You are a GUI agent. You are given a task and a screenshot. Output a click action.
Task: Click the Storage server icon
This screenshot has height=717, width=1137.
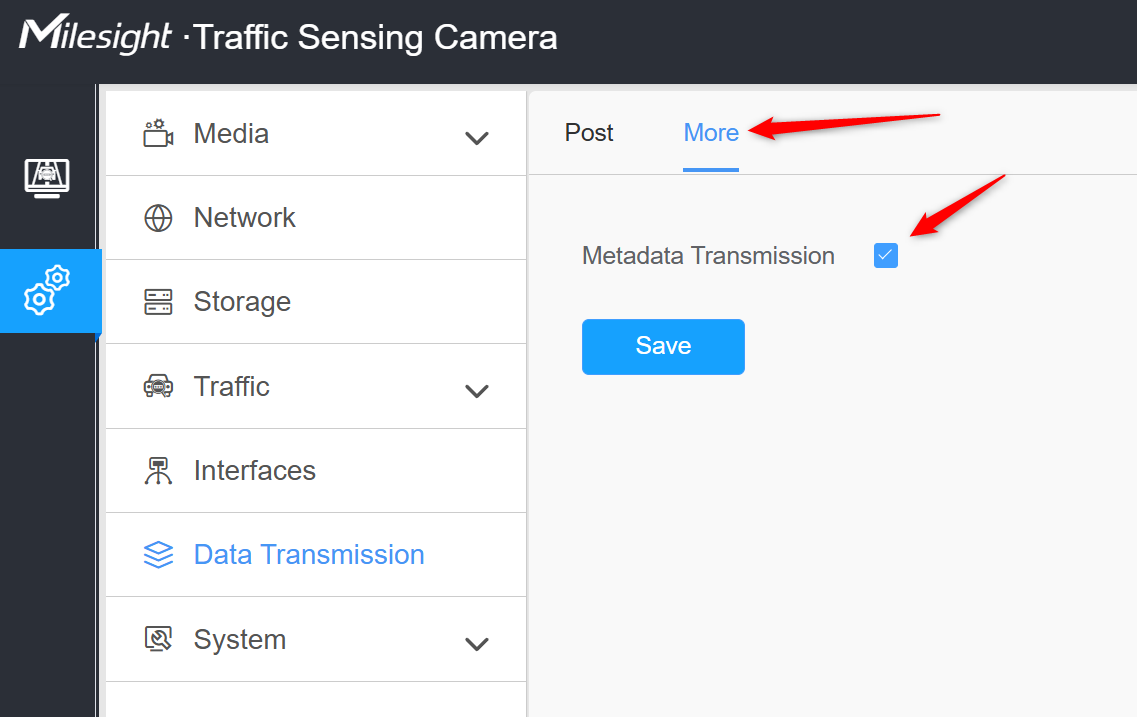click(x=158, y=302)
